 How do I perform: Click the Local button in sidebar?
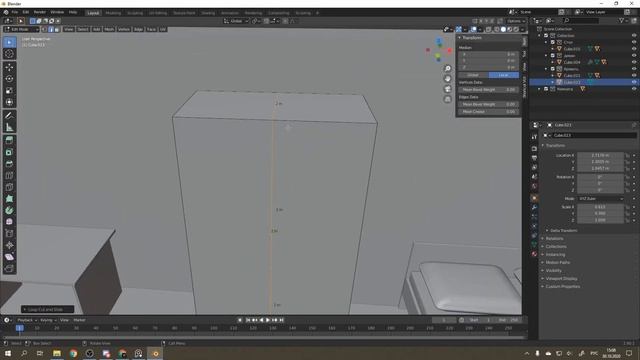[504, 75]
